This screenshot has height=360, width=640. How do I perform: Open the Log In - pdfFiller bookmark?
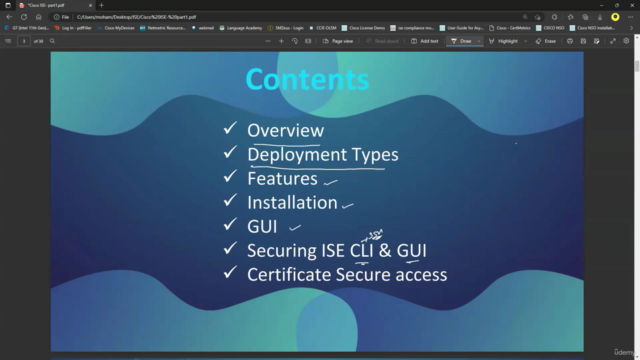tap(73, 28)
